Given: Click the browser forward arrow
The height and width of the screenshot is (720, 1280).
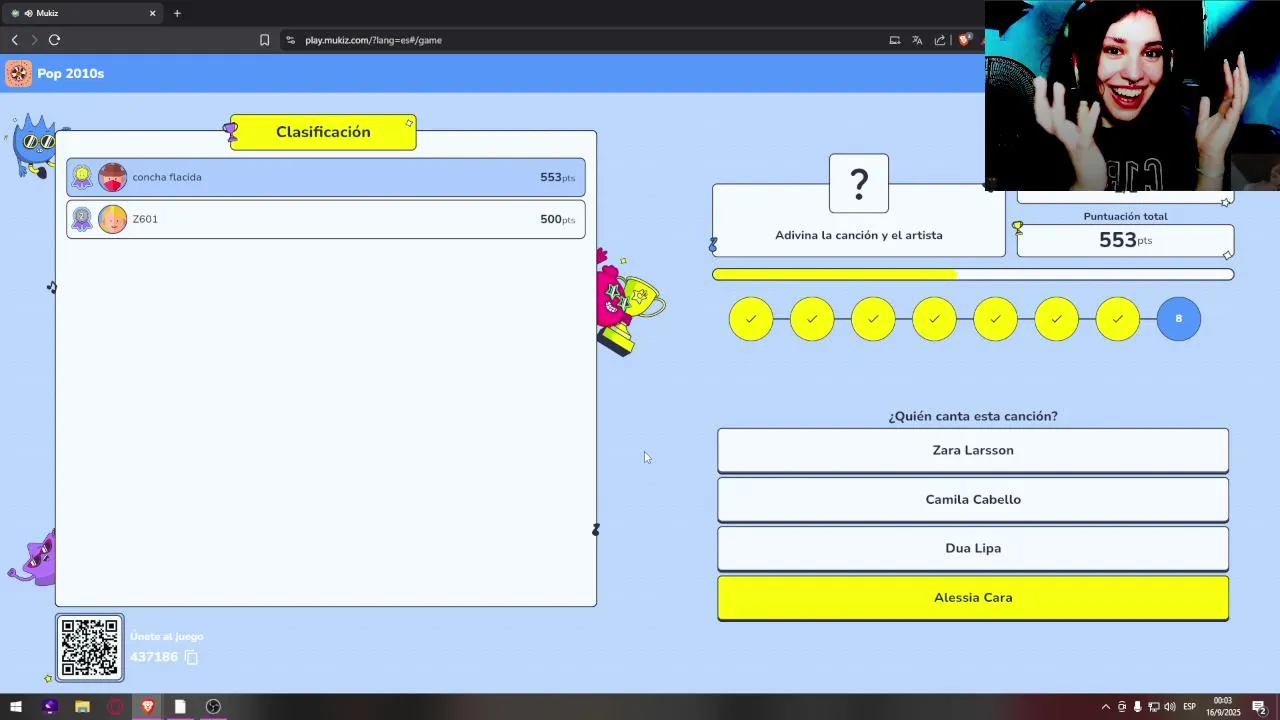Looking at the screenshot, I should [x=34, y=40].
